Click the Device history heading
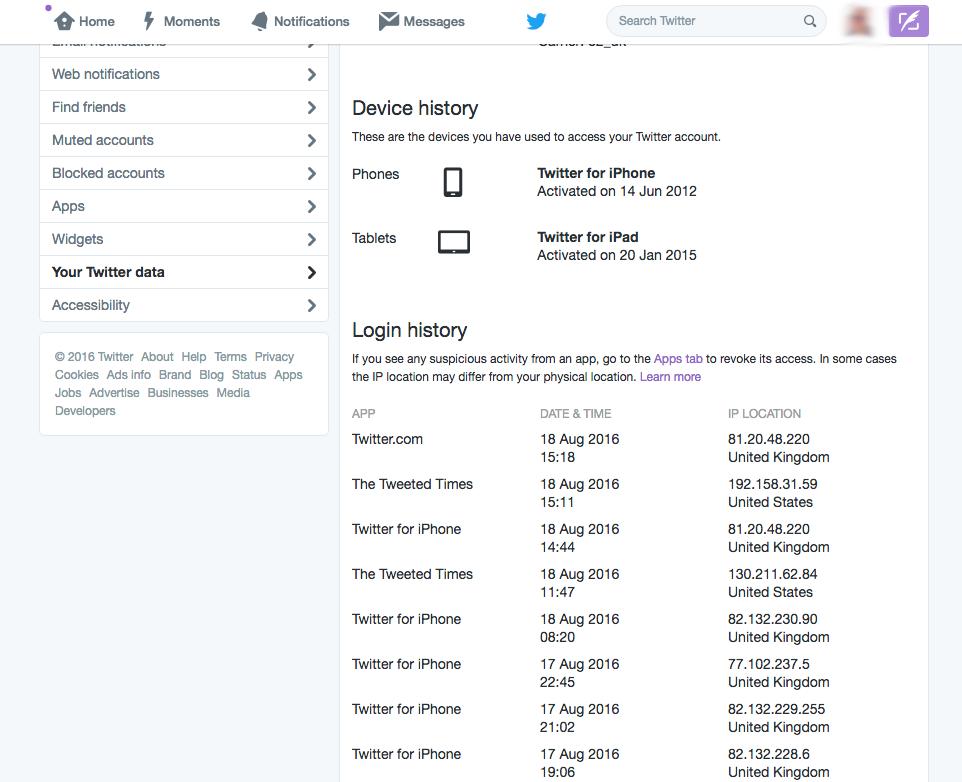This screenshot has height=782, width=962. 415,109
